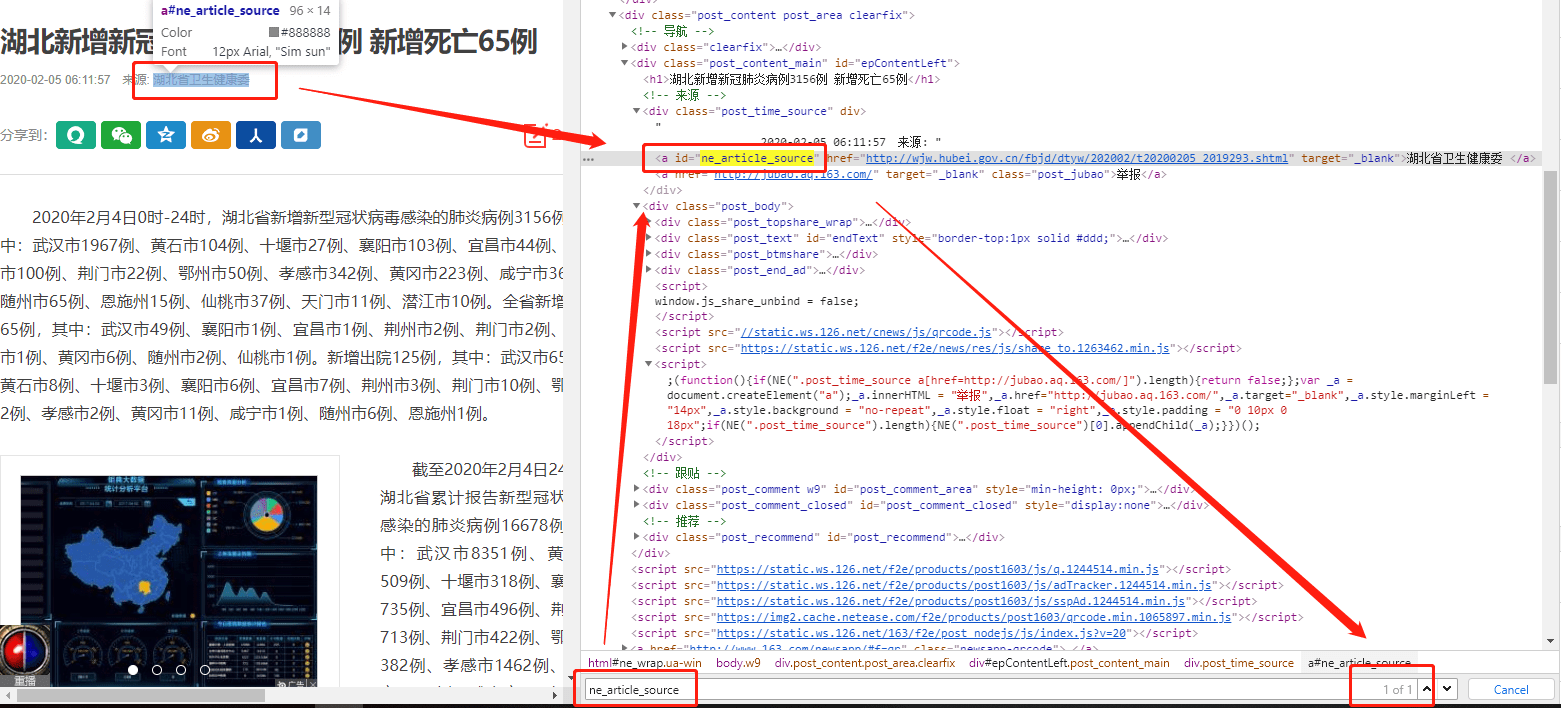Viewport: 1561px width, 708px height.
Task: Open the cnews/js/qrcode.js script link
Action: click(865, 332)
